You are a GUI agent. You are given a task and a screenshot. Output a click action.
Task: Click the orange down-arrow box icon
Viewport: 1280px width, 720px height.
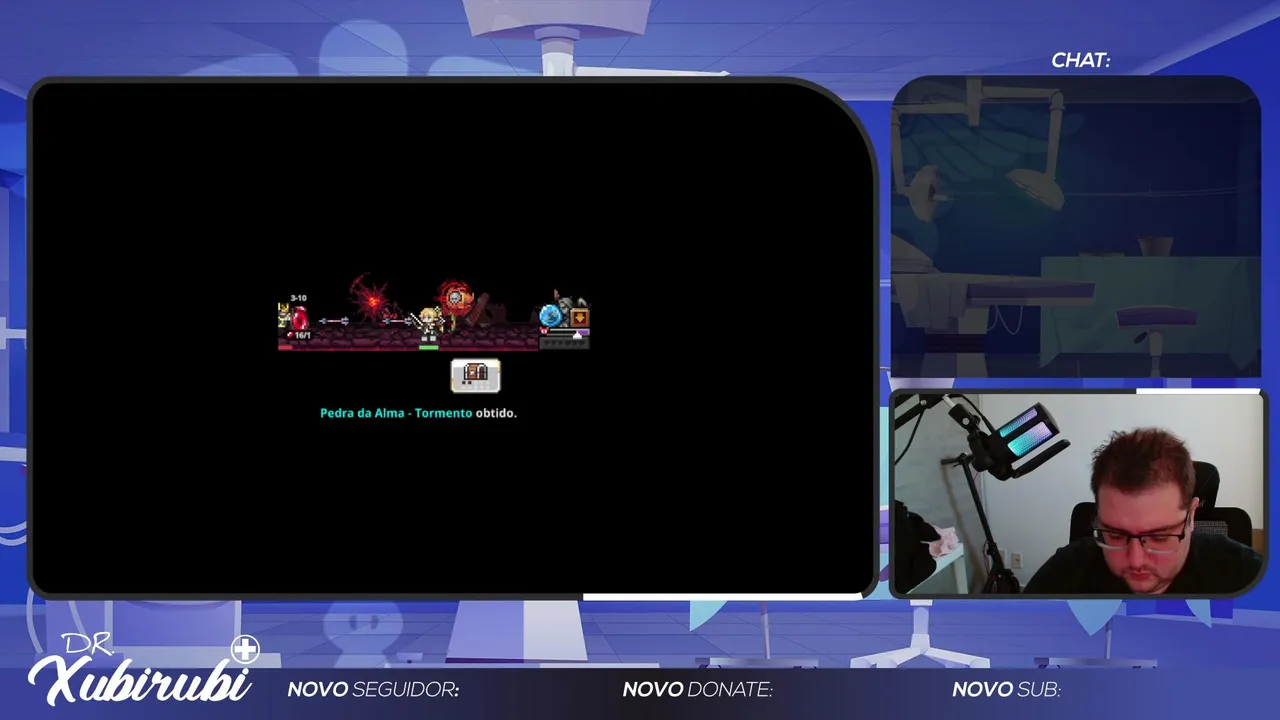(579, 318)
